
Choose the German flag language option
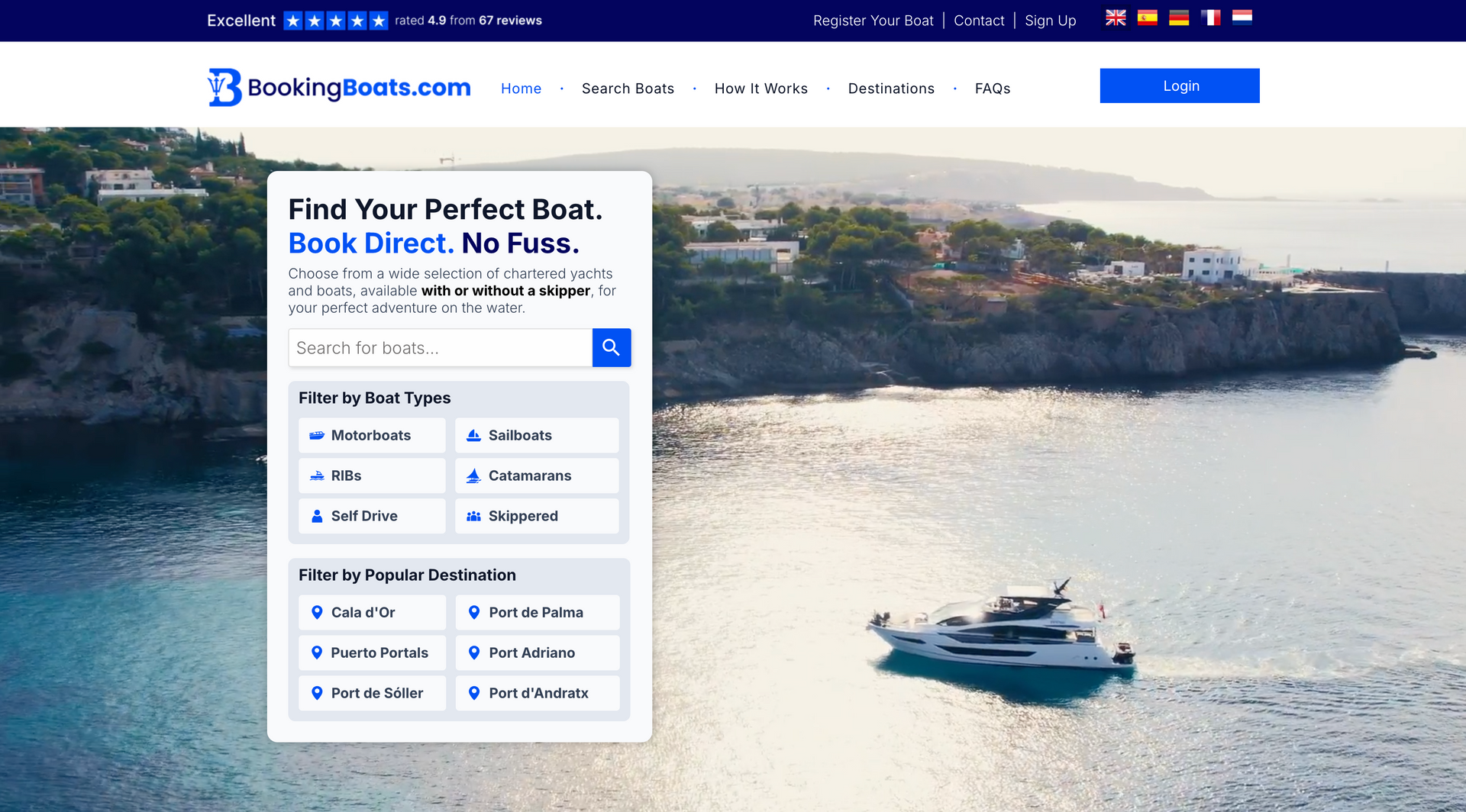1179,18
